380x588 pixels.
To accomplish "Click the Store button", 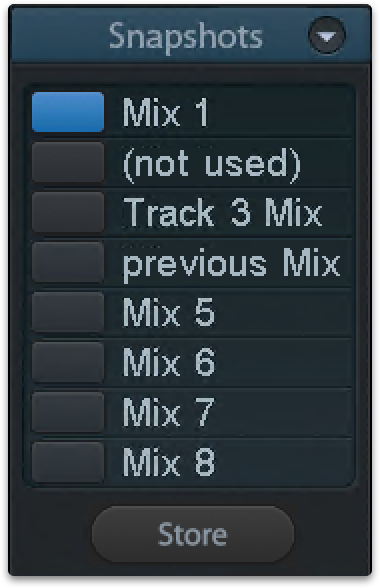I will point(193,534).
